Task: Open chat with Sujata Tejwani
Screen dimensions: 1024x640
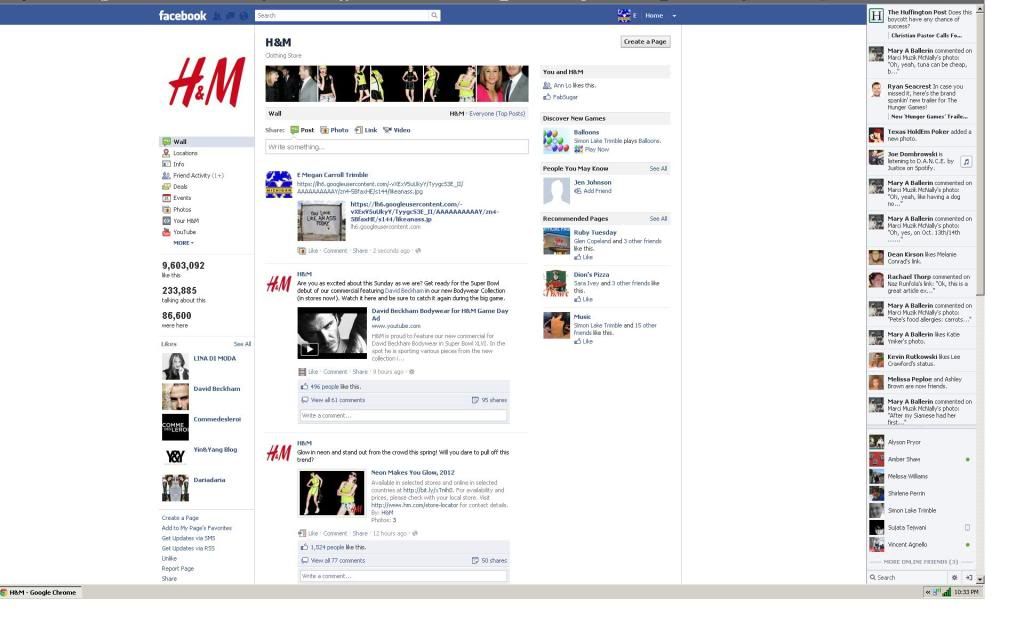Action: click(x=921, y=527)
